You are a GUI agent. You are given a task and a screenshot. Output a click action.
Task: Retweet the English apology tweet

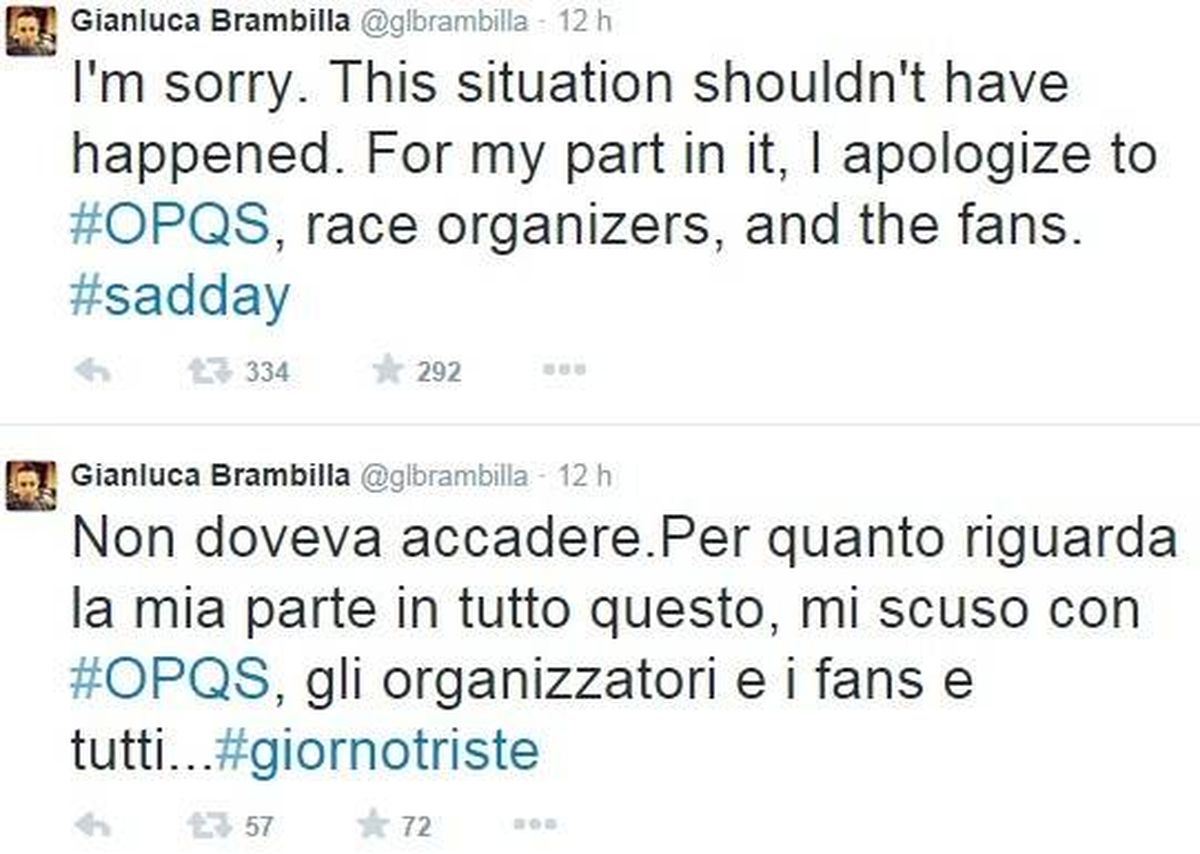click(x=205, y=372)
